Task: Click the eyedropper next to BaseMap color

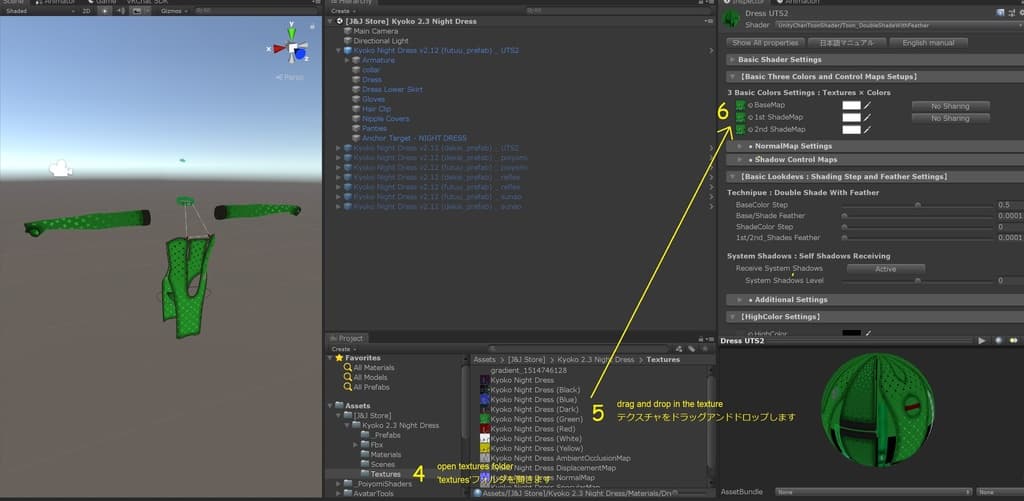Action: (x=867, y=105)
